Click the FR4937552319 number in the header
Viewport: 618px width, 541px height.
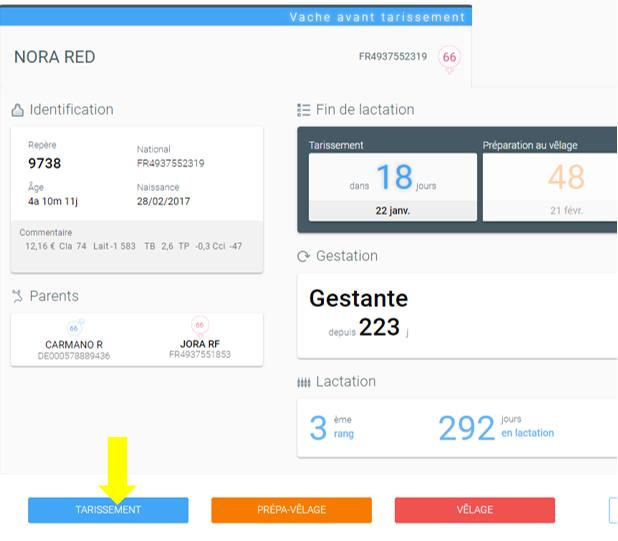[x=393, y=57]
